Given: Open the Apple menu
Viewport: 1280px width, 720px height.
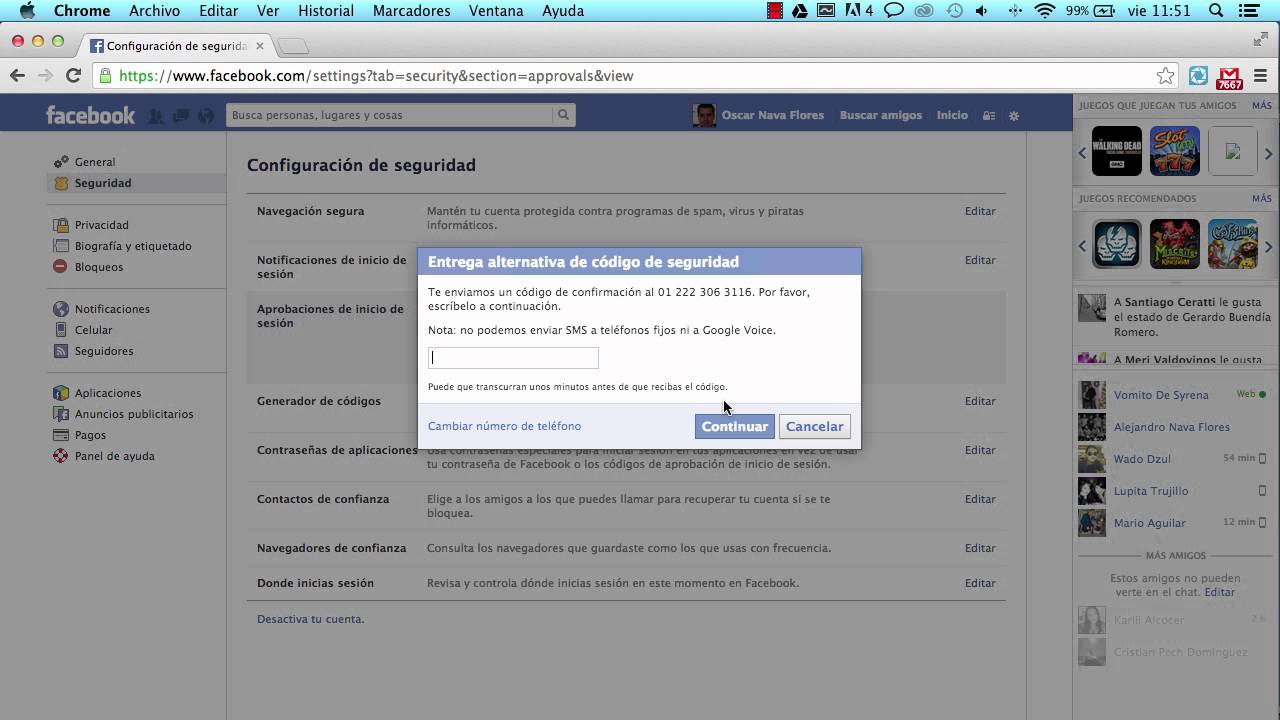Looking at the screenshot, I should coord(27,11).
